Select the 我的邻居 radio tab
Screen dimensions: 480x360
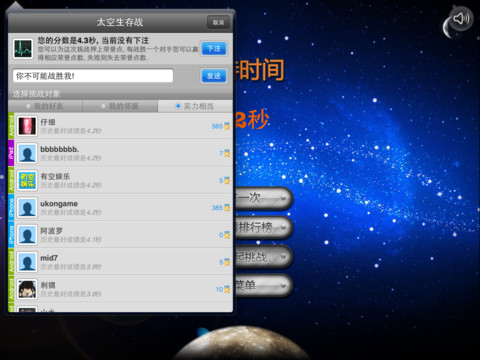tap(120, 106)
